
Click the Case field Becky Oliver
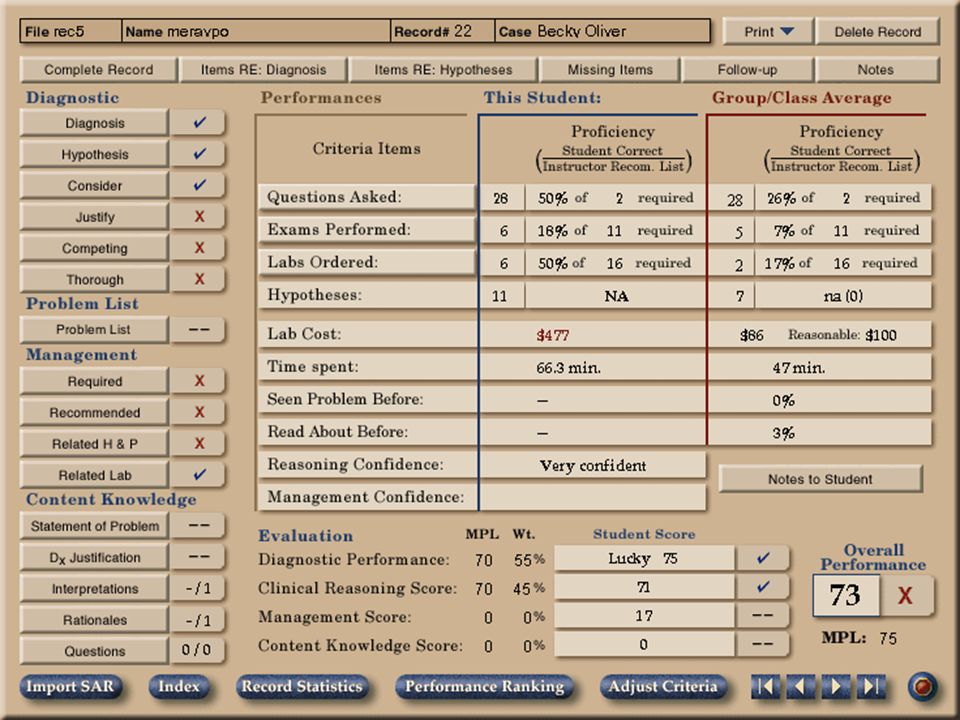click(602, 31)
